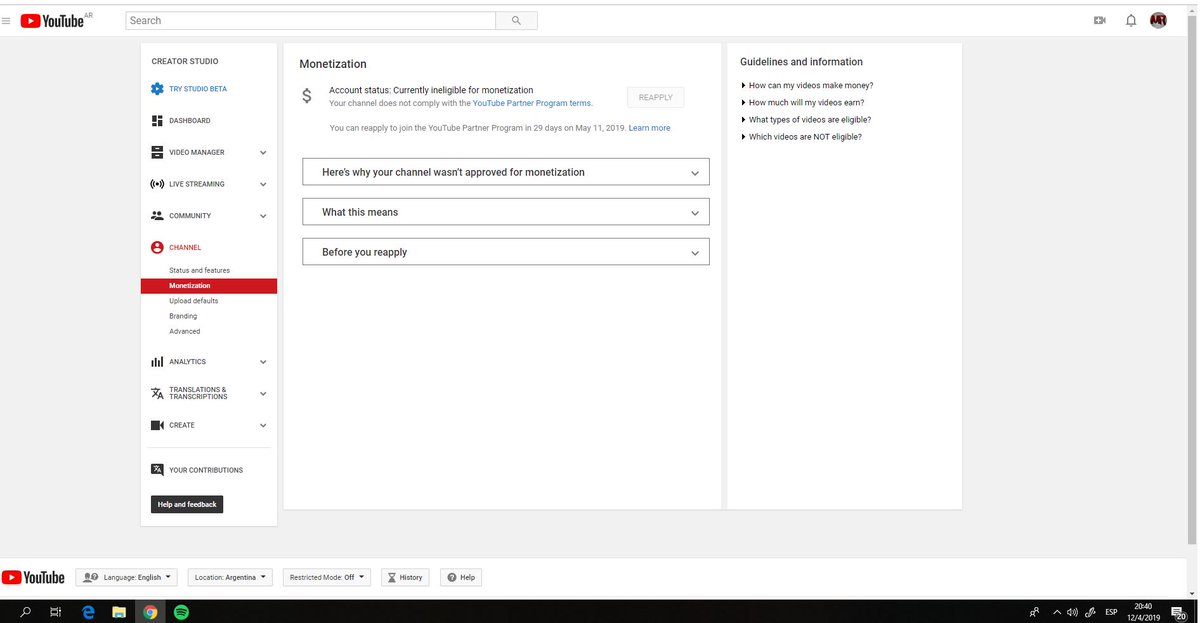This screenshot has height=623, width=1200.
Task: Expand "Which videos are NOT eligible?"
Action: pyautogui.click(x=801, y=137)
